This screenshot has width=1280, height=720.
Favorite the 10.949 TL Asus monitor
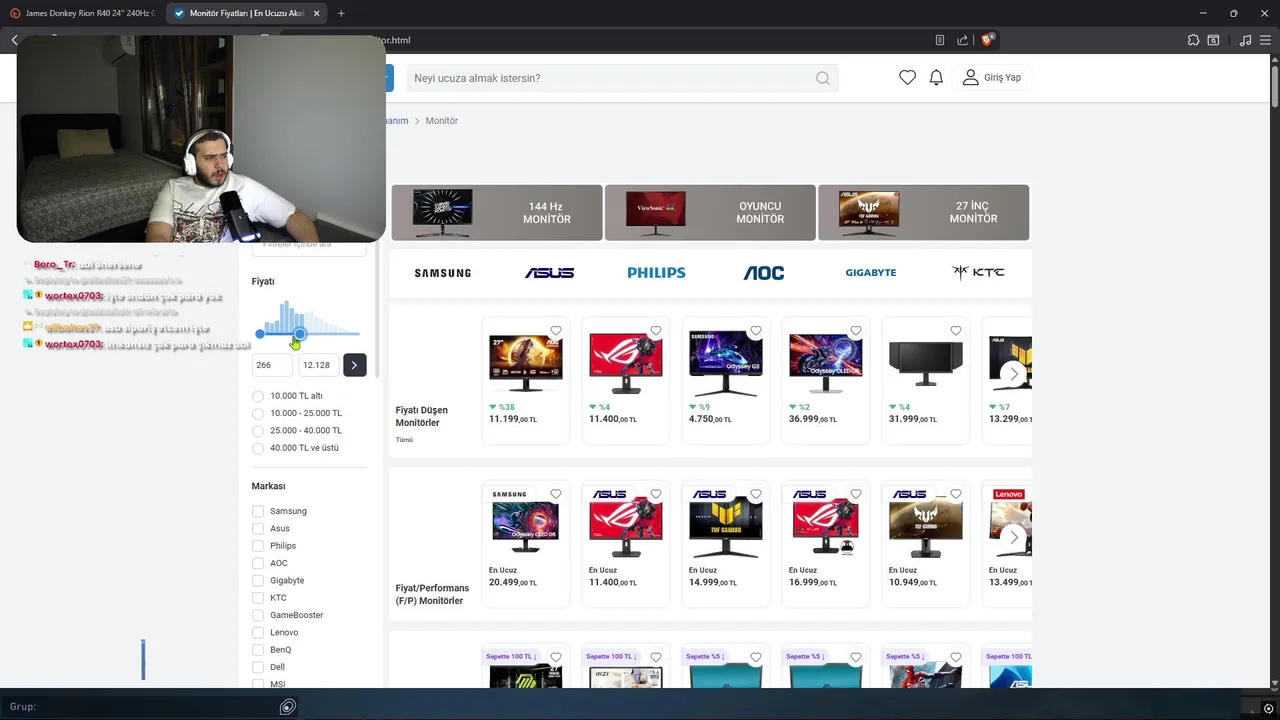956,494
